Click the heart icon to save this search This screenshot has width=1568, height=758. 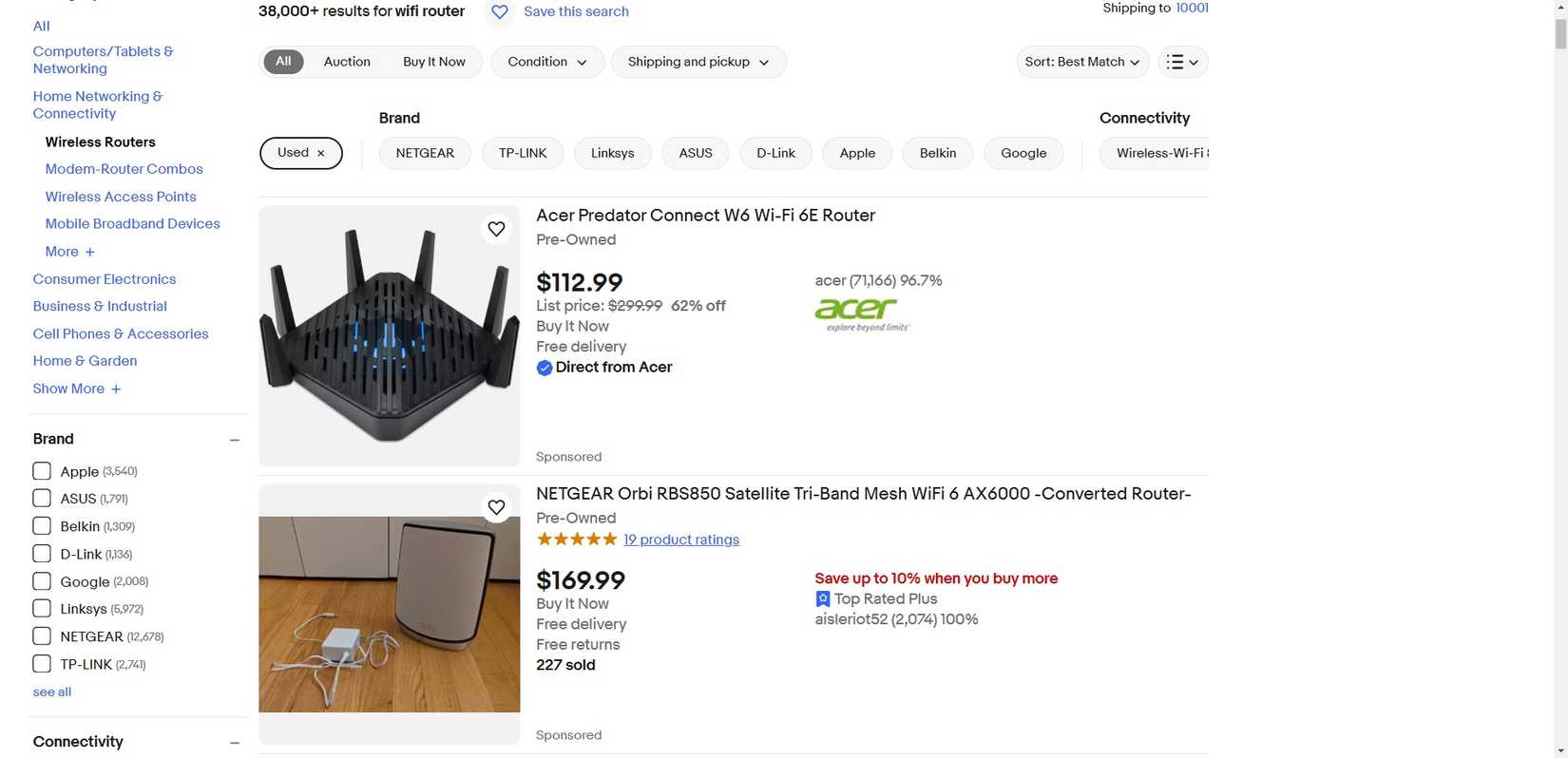click(500, 11)
